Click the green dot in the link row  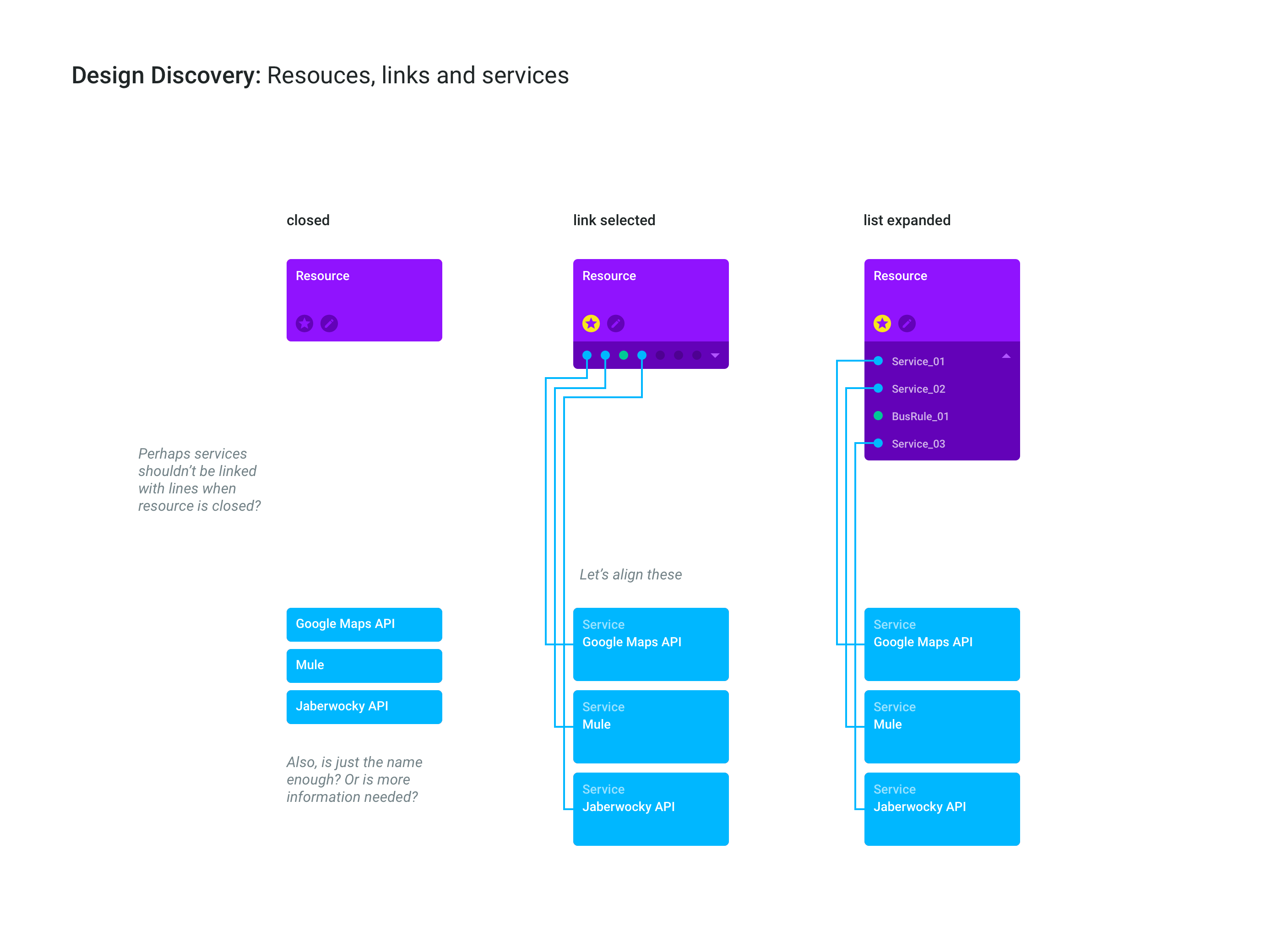point(623,355)
